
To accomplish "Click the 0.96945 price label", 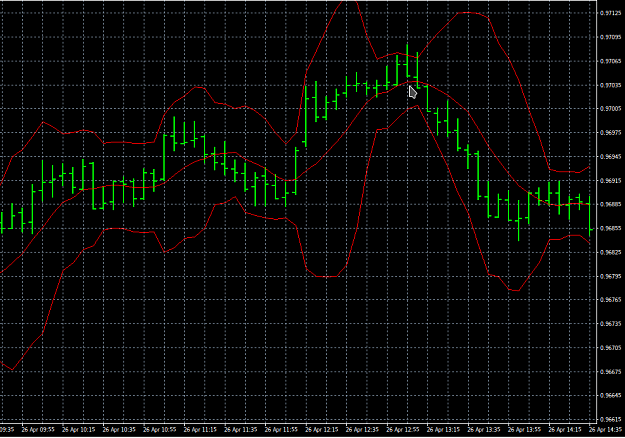I will (613, 157).
